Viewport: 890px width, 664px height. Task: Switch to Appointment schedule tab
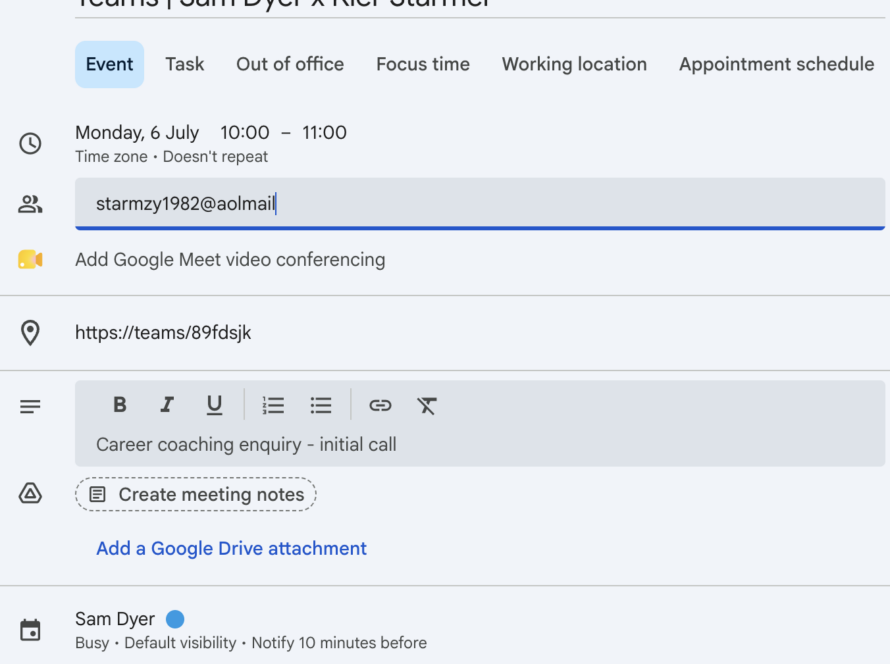click(x=776, y=64)
